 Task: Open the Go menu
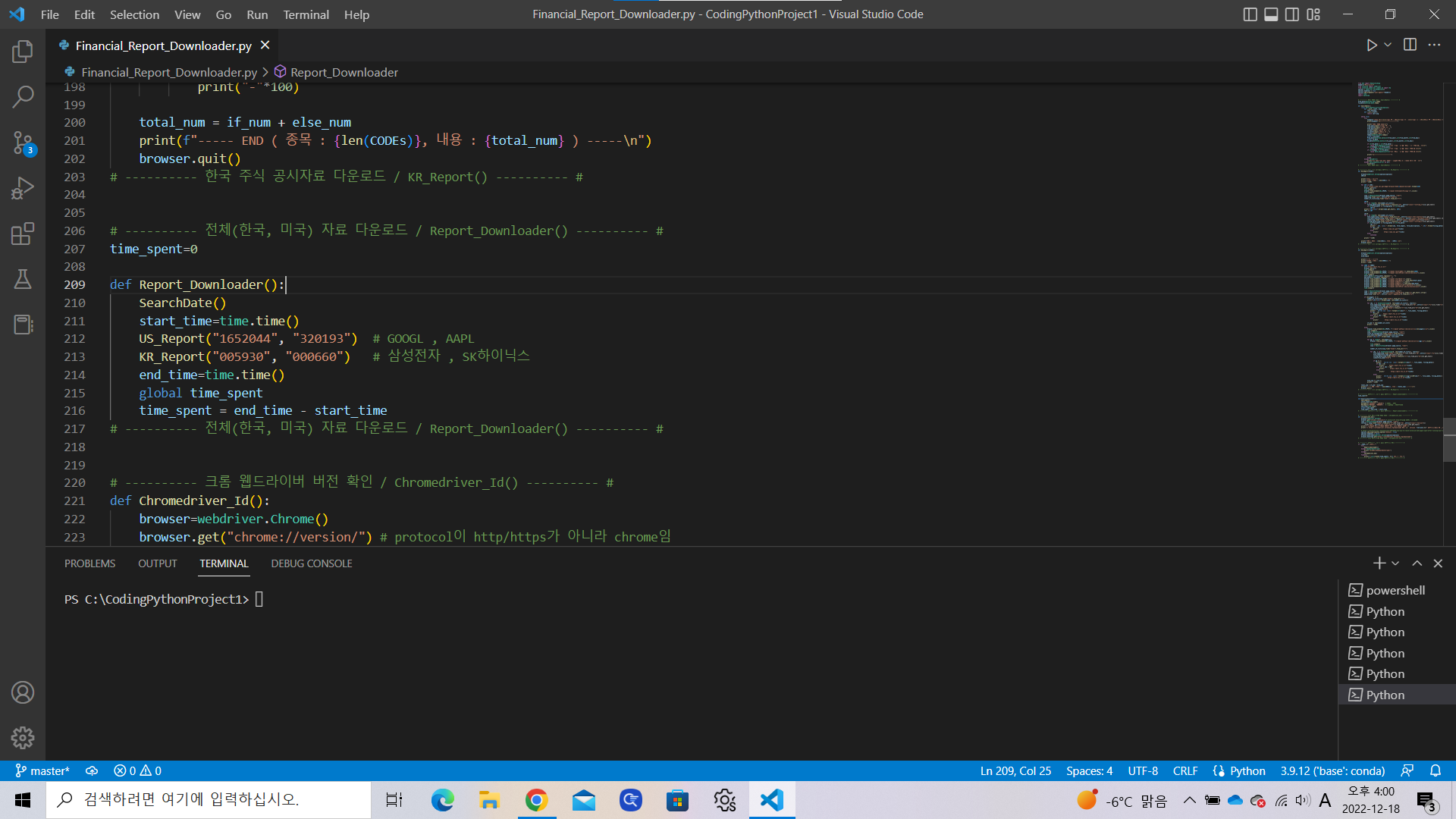(223, 14)
